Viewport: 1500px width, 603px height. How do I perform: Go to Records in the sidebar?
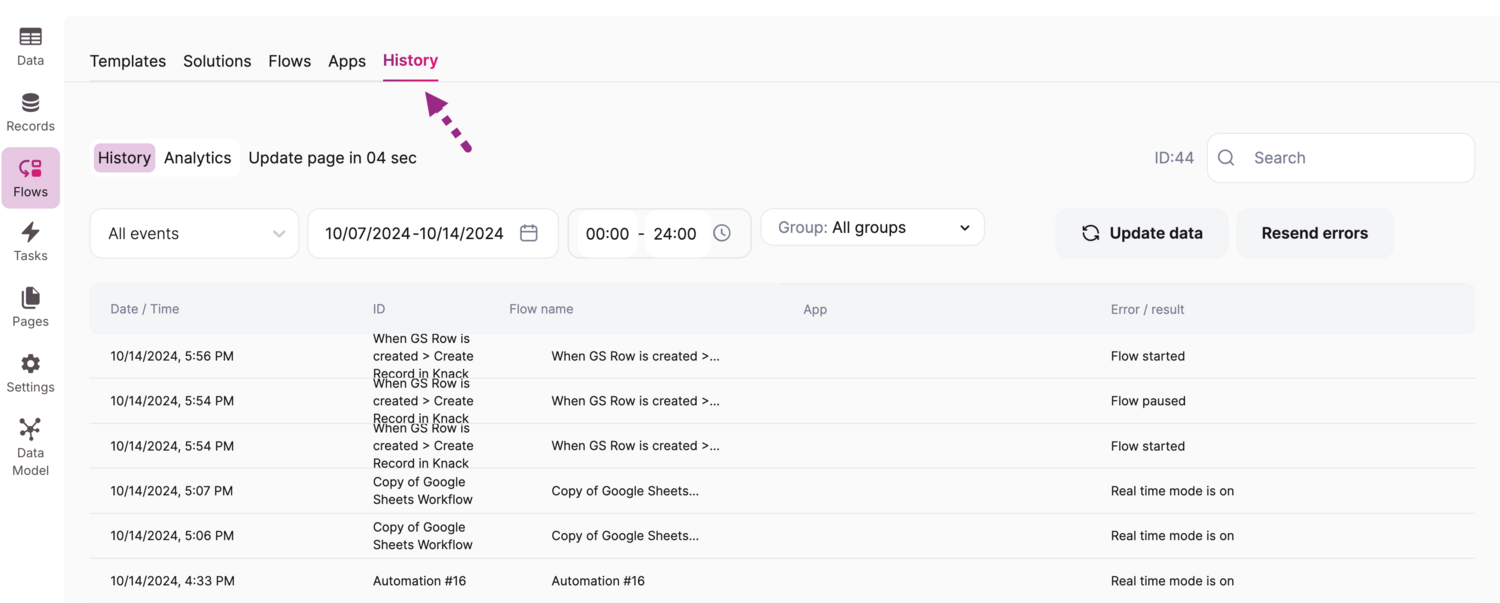[x=30, y=112]
